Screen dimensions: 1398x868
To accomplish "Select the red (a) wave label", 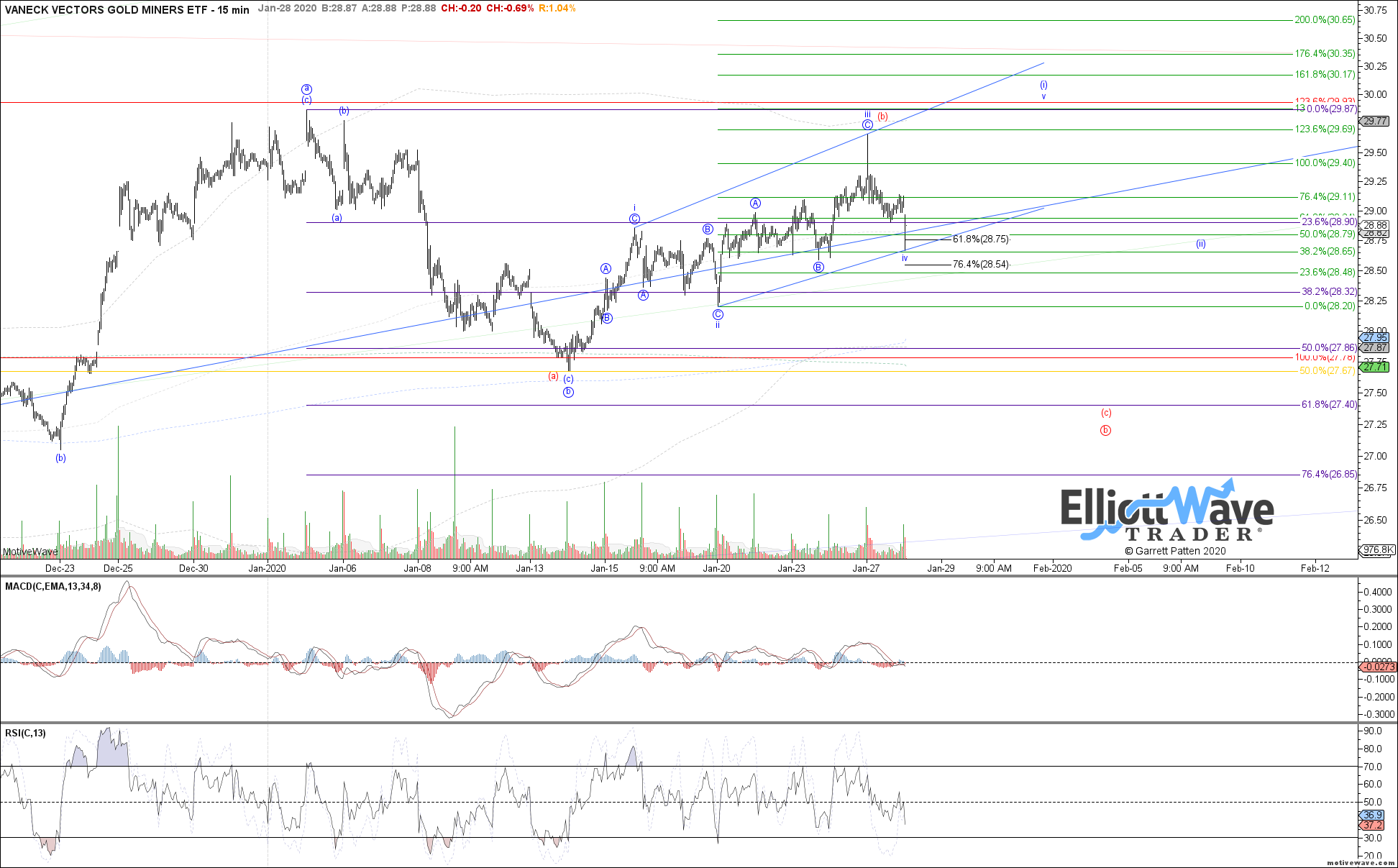I will point(553,376).
